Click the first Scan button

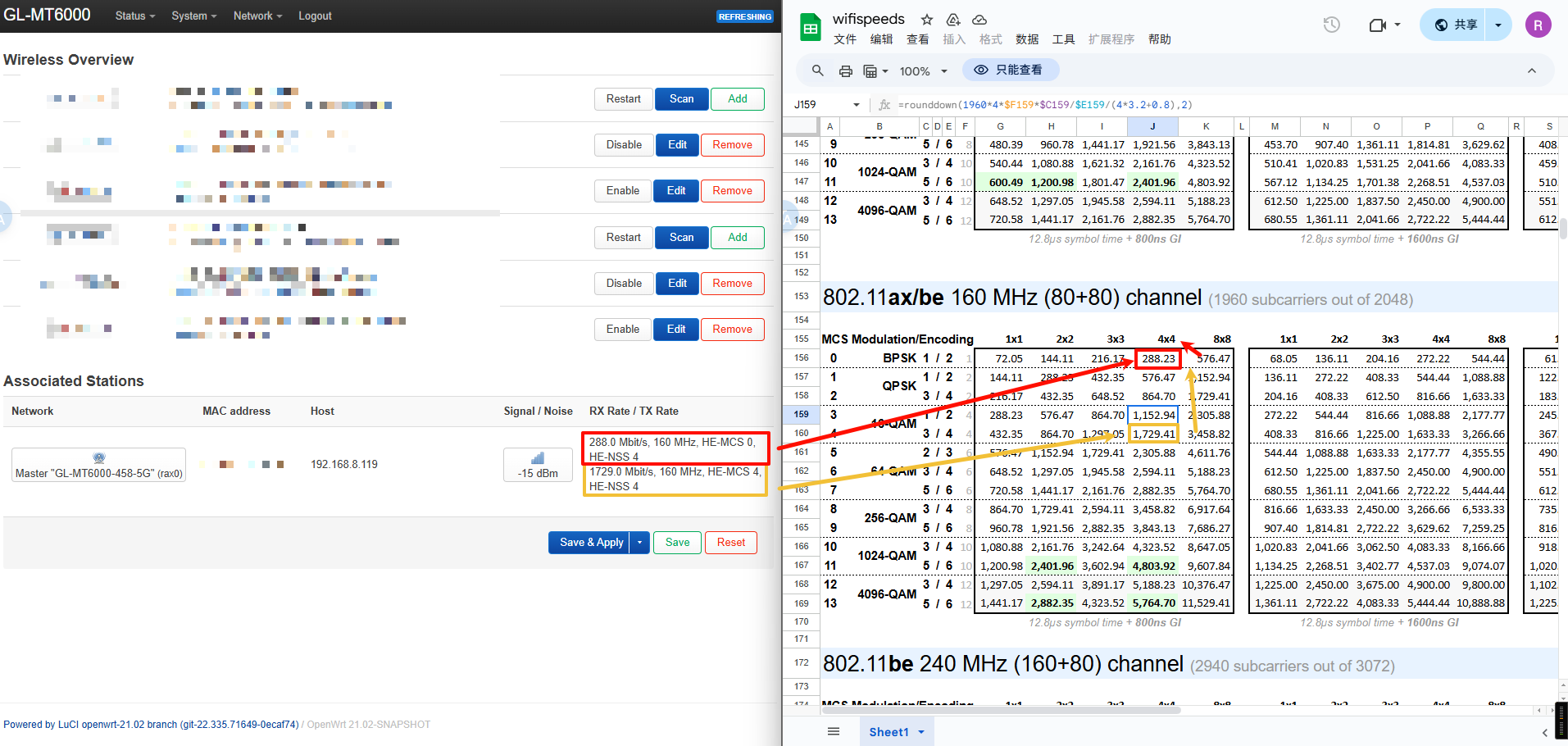tap(681, 99)
